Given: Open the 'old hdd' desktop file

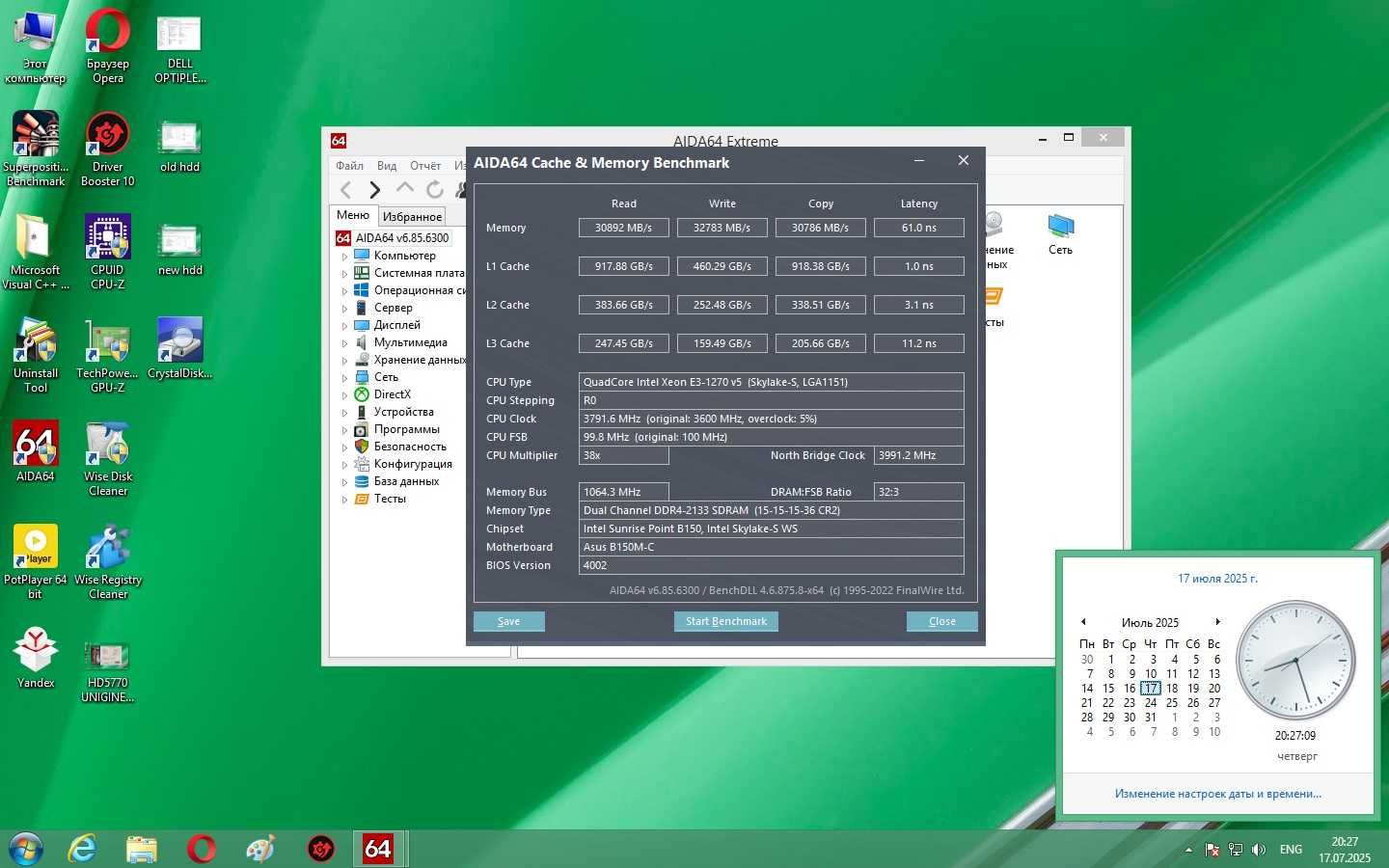Looking at the screenshot, I should click(x=180, y=146).
